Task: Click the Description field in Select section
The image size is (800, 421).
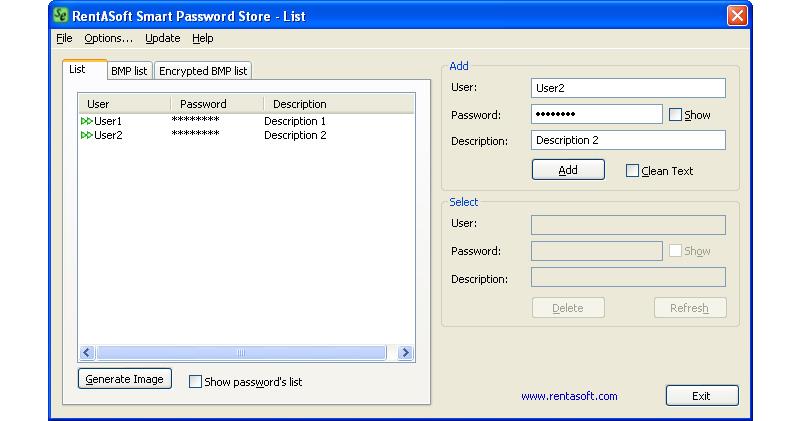Action: pos(628,278)
